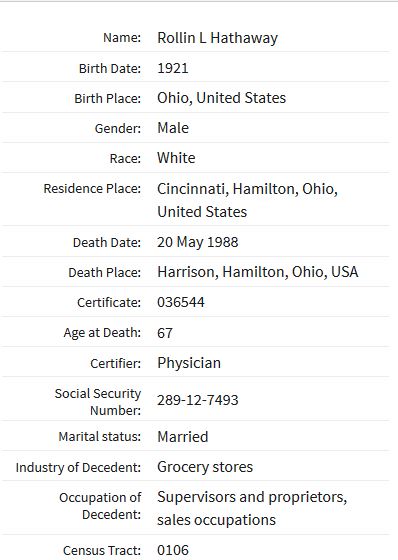The height and width of the screenshot is (560, 398).
Task: Click certificate number 036544
Action: [181, 302]
